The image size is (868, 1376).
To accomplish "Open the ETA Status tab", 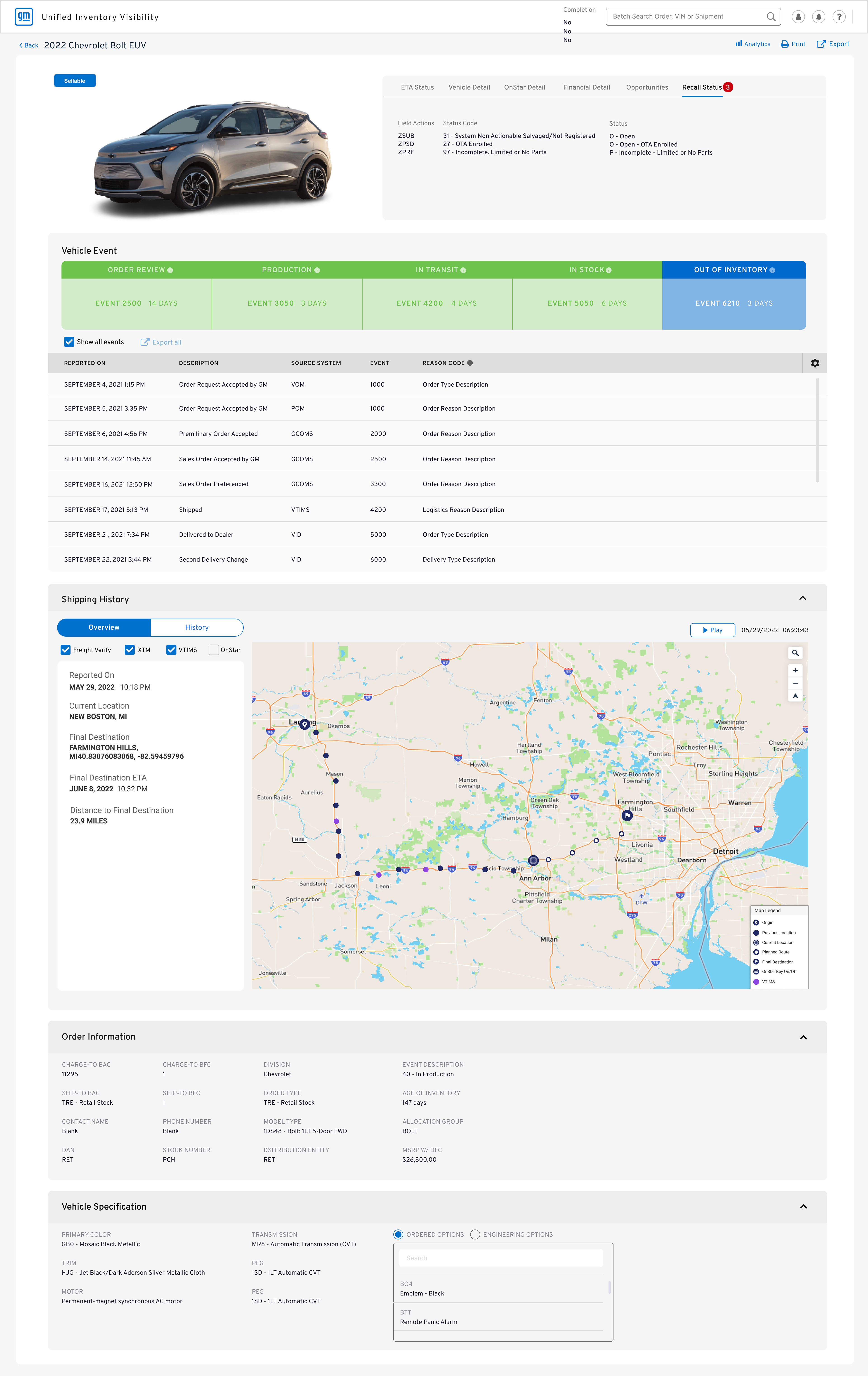I will tap(417, 87).
